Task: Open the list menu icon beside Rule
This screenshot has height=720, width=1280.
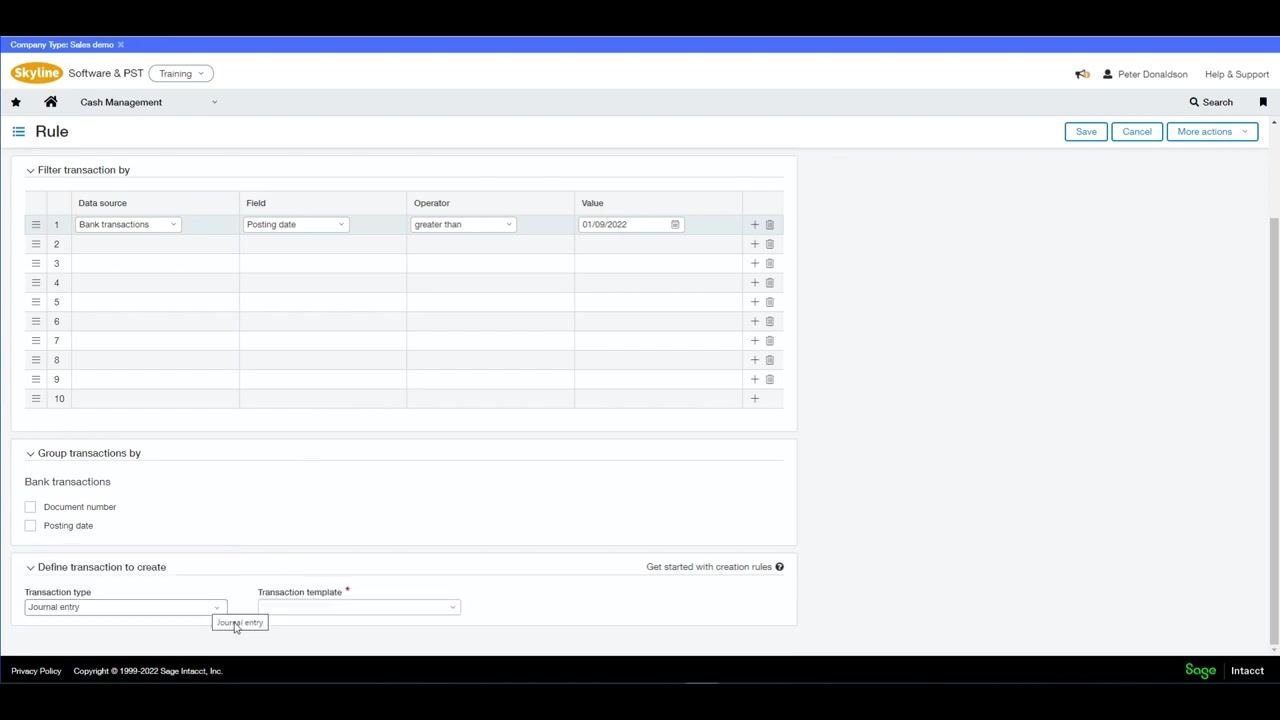Action: [x=18, y=131]
